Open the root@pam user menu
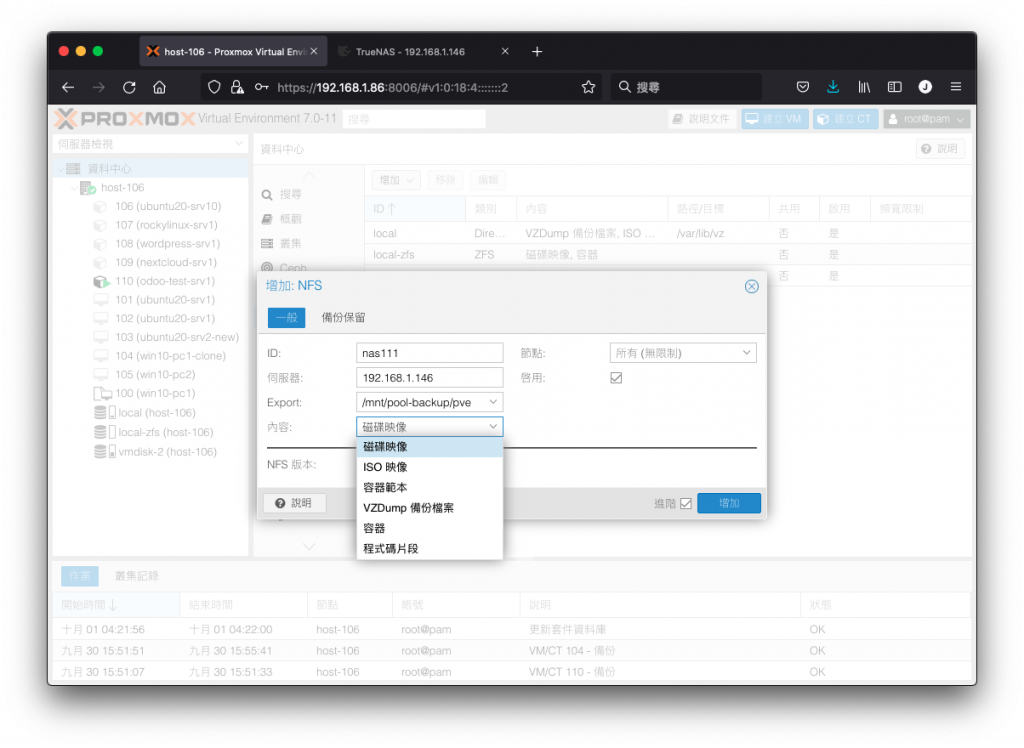Screen dimensions: 1024x748 tap(926, 119)
